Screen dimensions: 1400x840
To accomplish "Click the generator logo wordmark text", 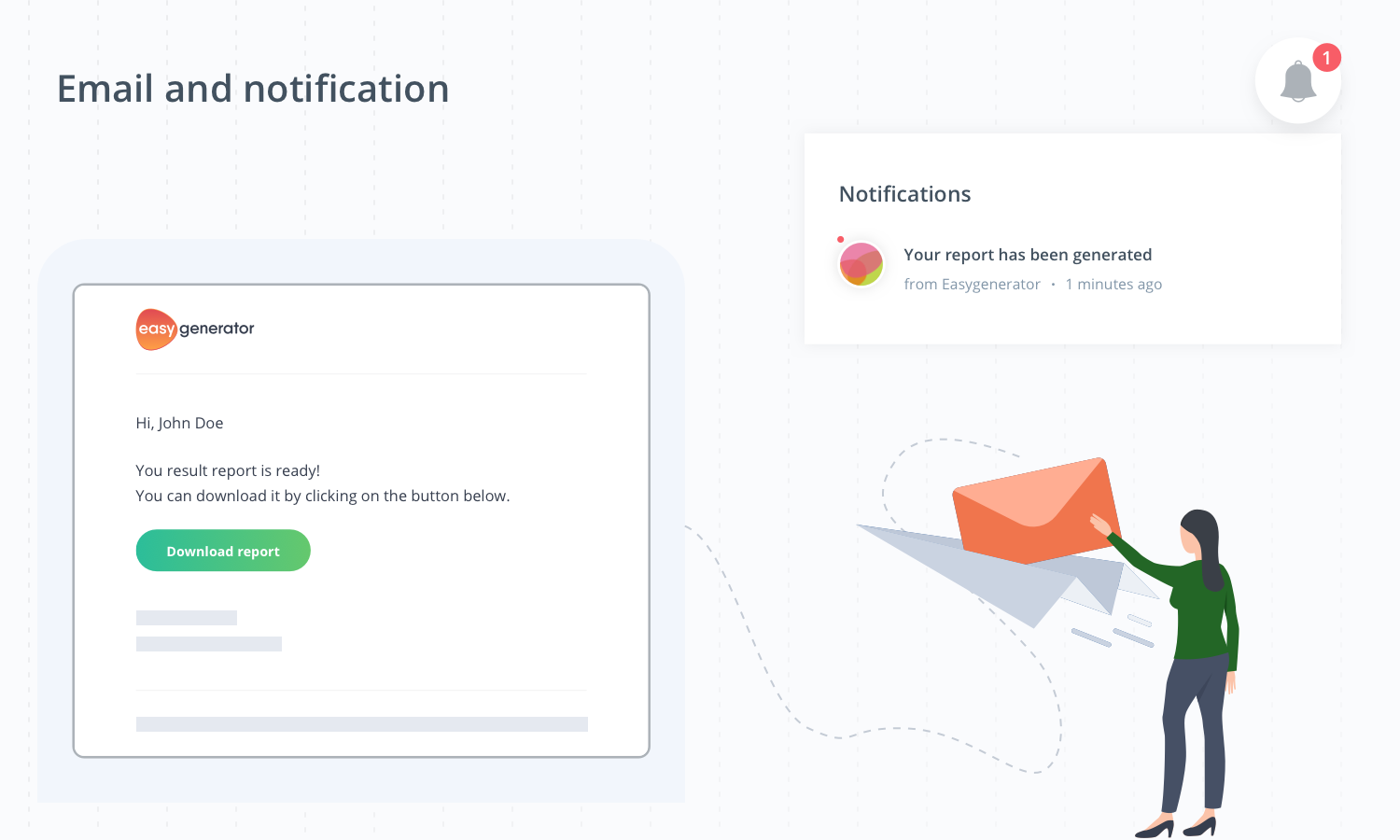I will point(217,329).
